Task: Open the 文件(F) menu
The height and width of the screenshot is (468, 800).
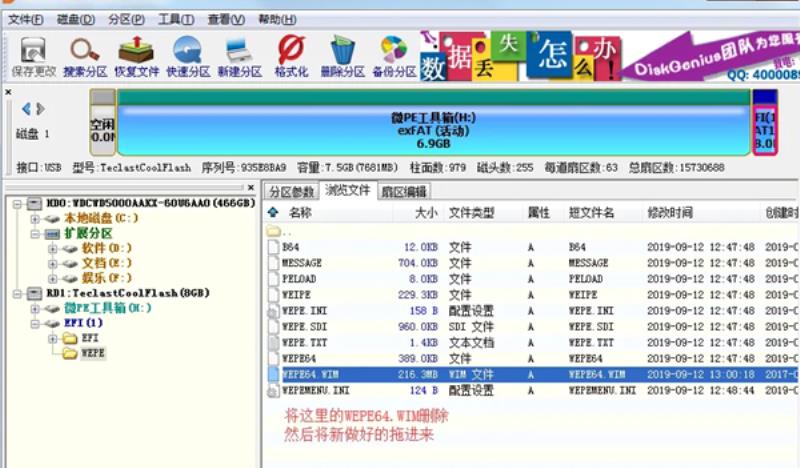Action: coord(26,19)
